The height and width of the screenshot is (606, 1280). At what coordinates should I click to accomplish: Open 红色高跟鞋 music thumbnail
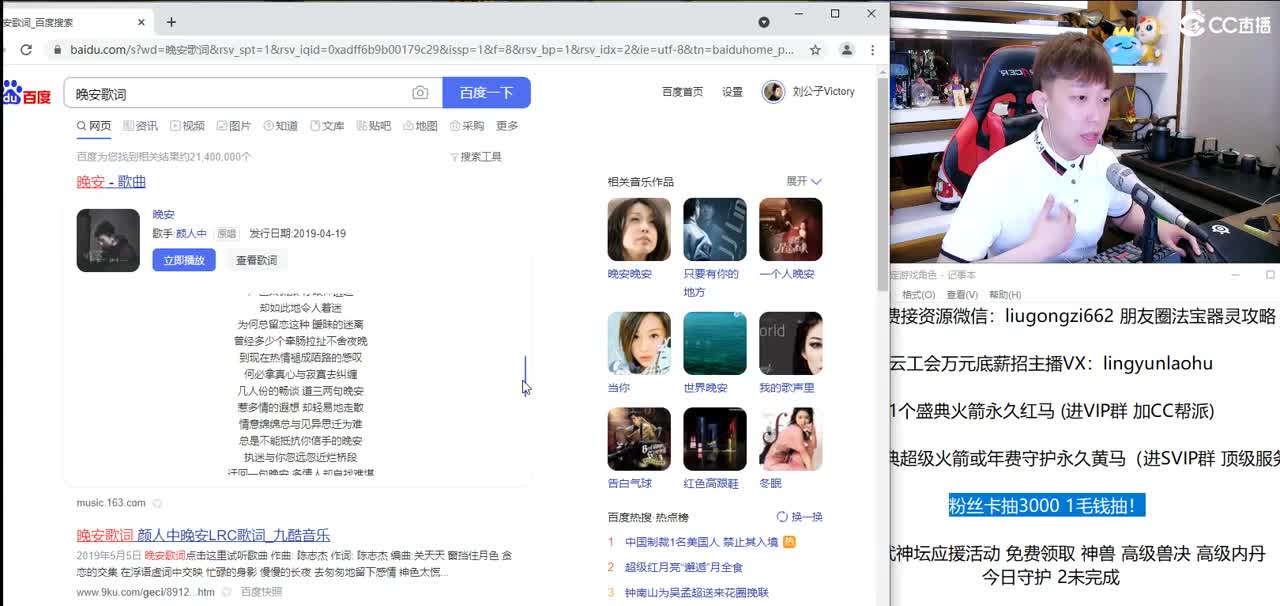click(715, 439)
